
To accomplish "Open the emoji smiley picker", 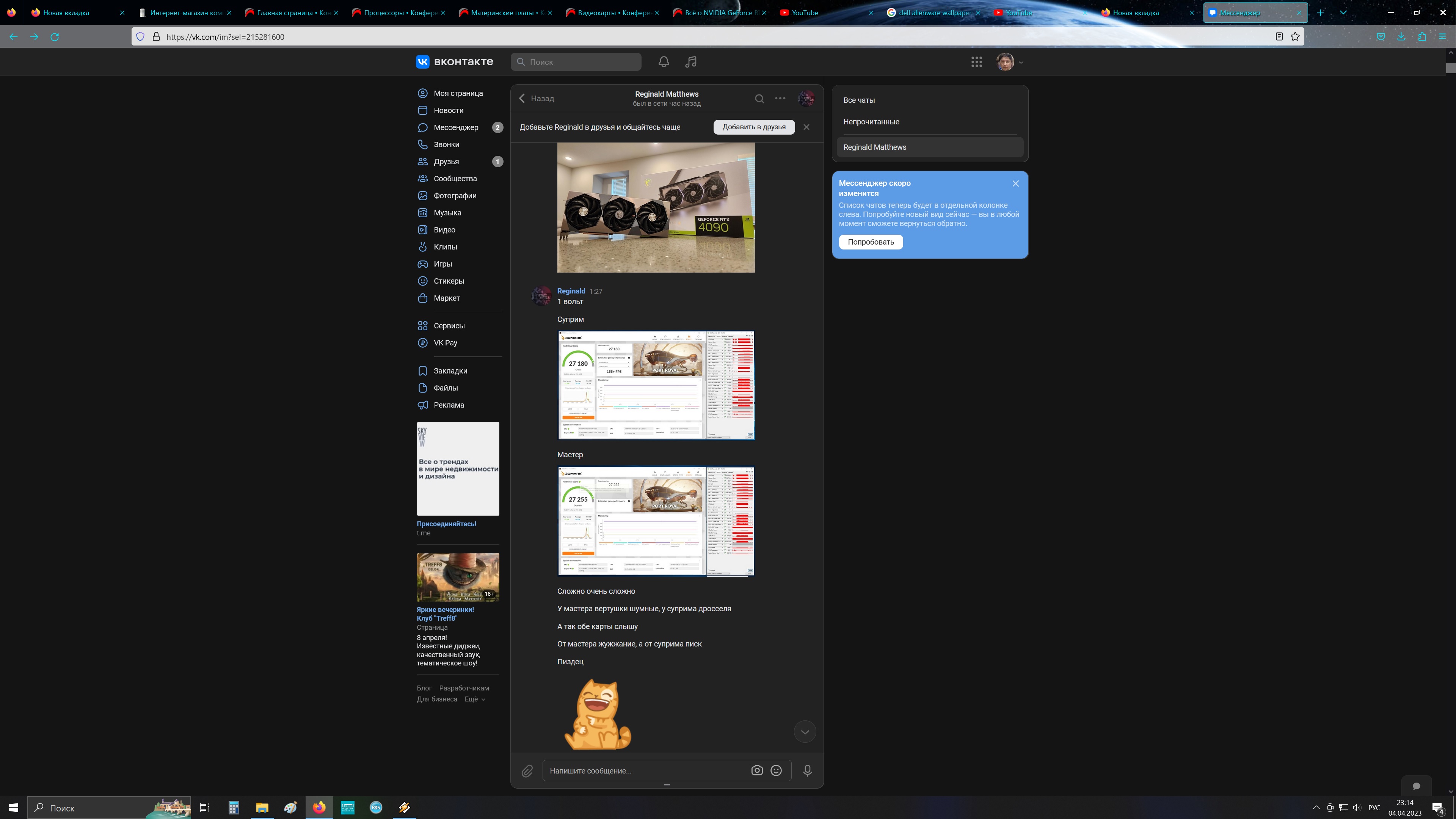I will 776,770.
